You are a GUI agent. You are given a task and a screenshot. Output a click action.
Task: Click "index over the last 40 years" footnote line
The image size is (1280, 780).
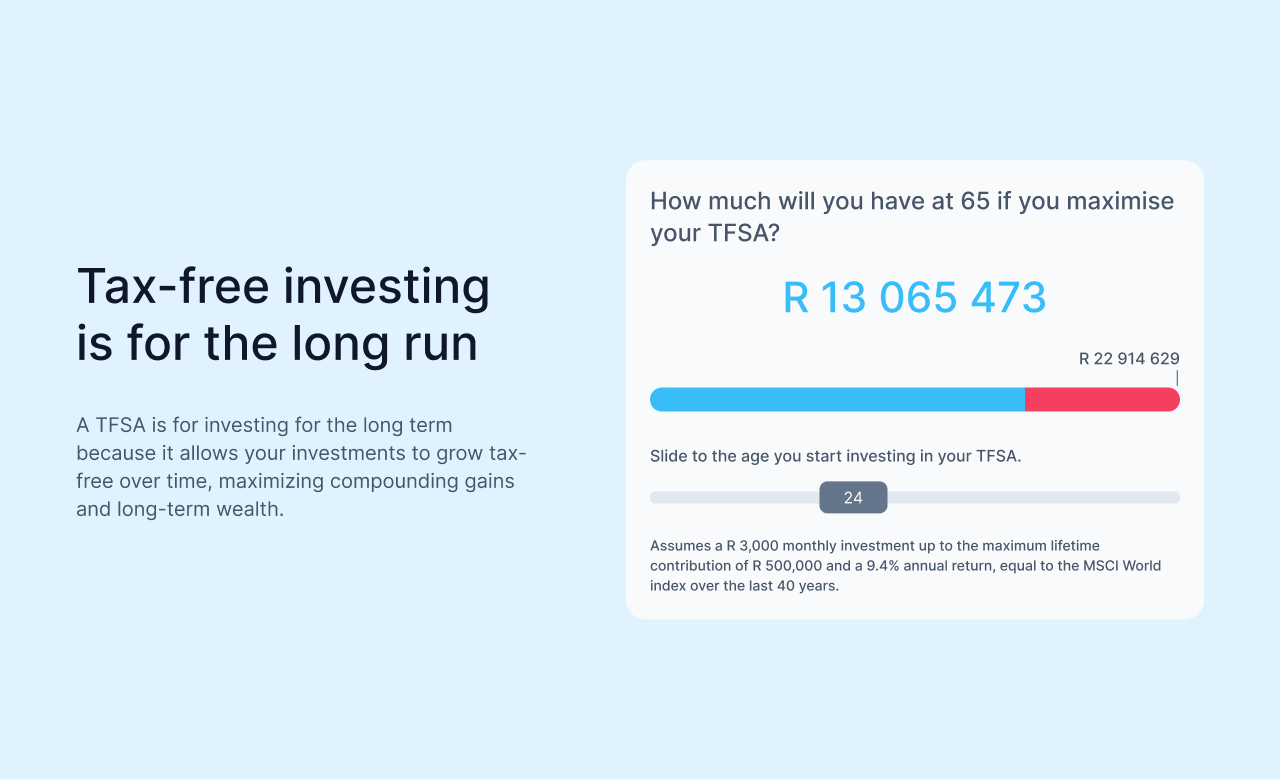pos(744,586)
